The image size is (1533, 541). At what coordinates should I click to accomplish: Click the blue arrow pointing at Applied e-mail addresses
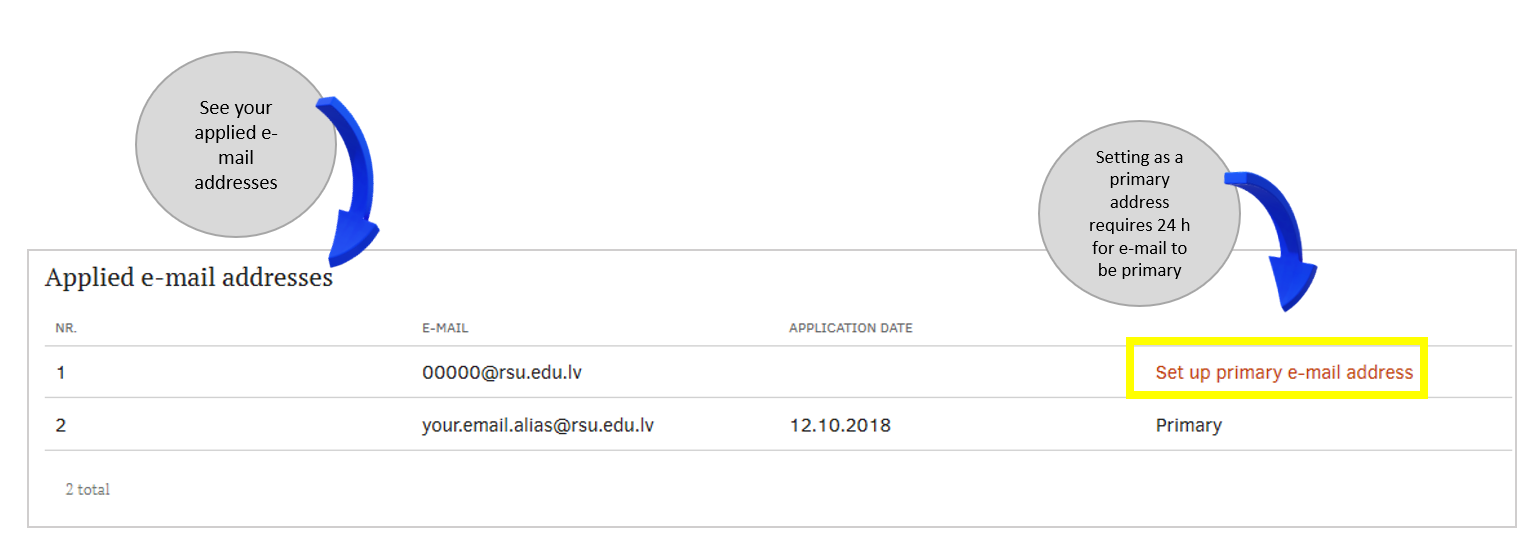(355, 180)
